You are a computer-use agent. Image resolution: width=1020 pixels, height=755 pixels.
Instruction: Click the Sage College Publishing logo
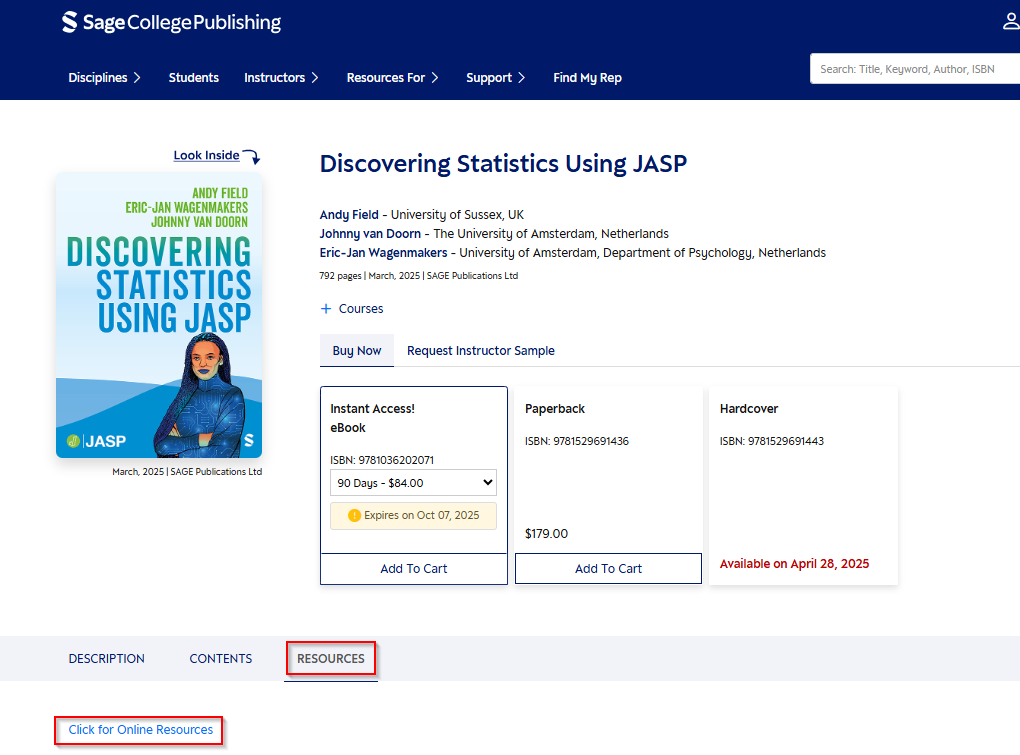tap(172, 23)
